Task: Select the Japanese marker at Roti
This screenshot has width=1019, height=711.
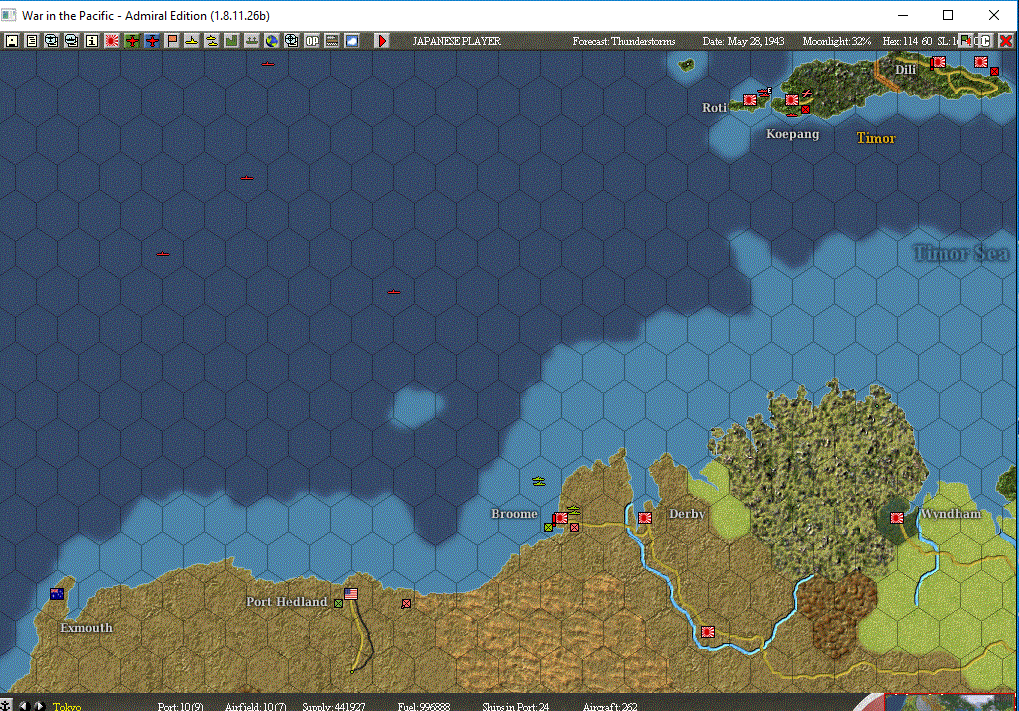Action: (750, 99)
